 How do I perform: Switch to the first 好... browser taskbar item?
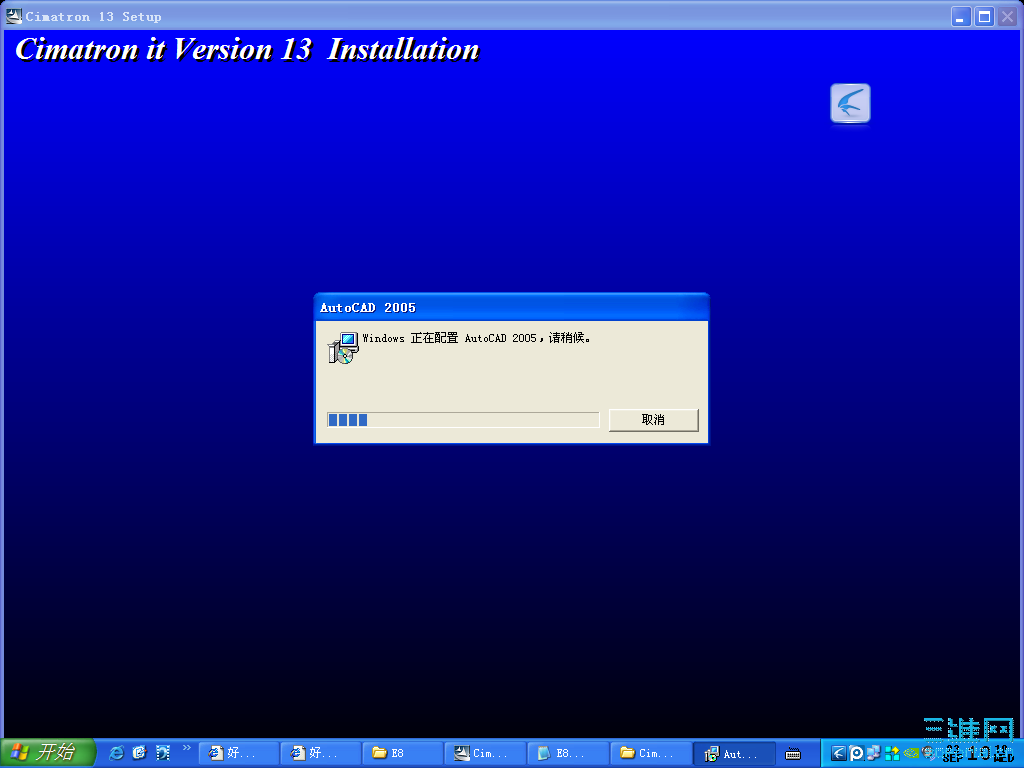pyautogui.click(x=238, y=754)
